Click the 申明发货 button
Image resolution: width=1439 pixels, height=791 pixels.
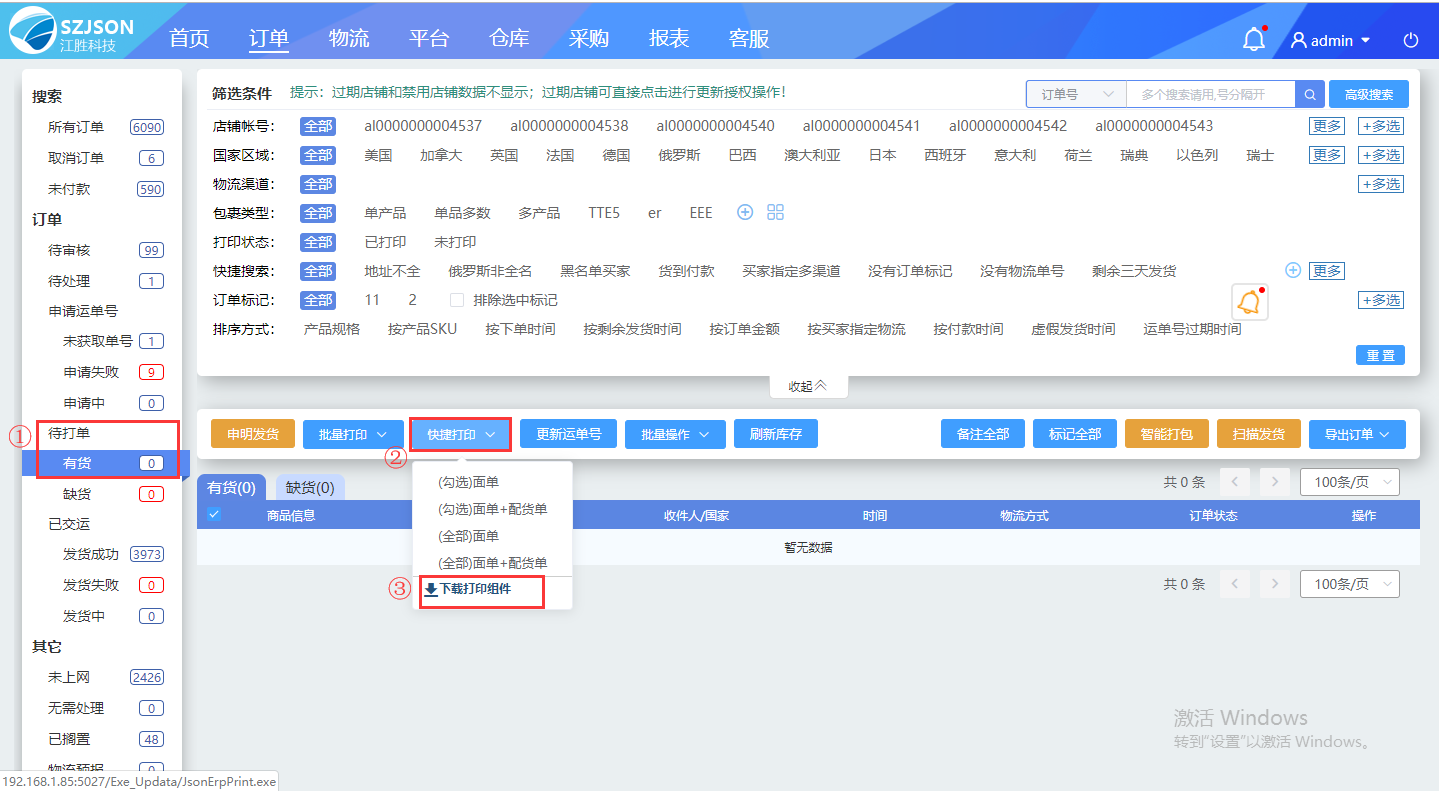[x=253, y=434]
